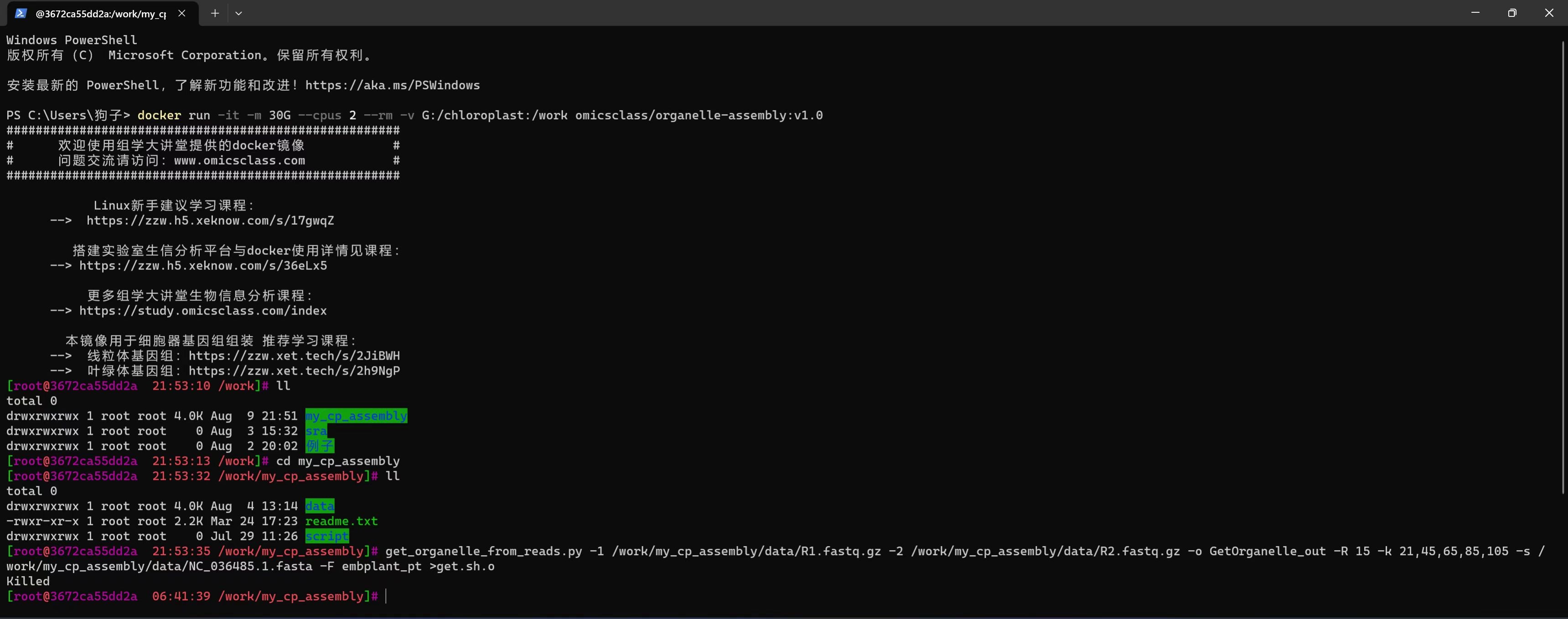Click the zzw.h5.xeknow.com/s/17gwqZ link
The height and width of the screenshot is (619, 1568).
coord(210,220)
